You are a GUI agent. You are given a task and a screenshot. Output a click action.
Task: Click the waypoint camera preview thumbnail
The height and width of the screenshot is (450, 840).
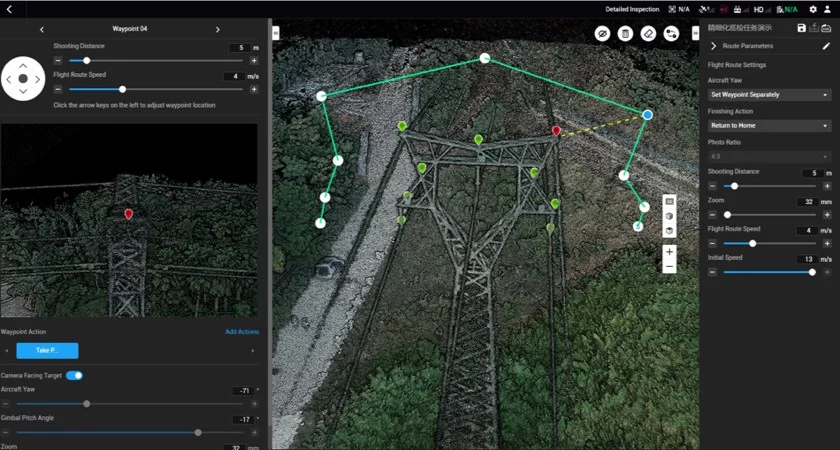[129, 220]
